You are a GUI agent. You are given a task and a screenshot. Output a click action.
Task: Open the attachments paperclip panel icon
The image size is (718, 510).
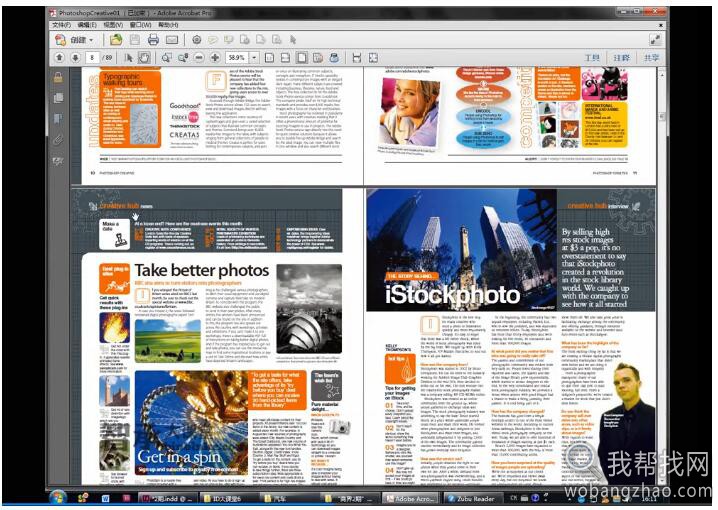(x=58, y=140)
